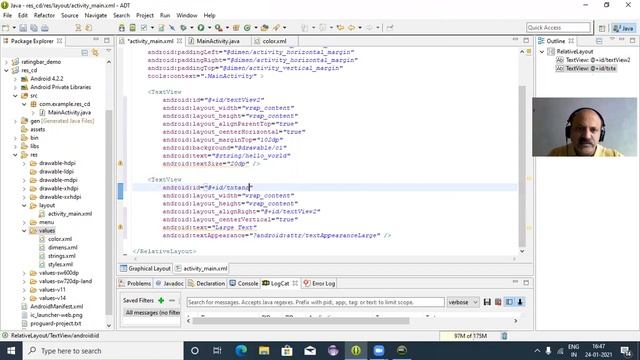The height and width of the screenshot is (360, 640).
Task: Open File Explorer from taskbar
Action: 264,351
